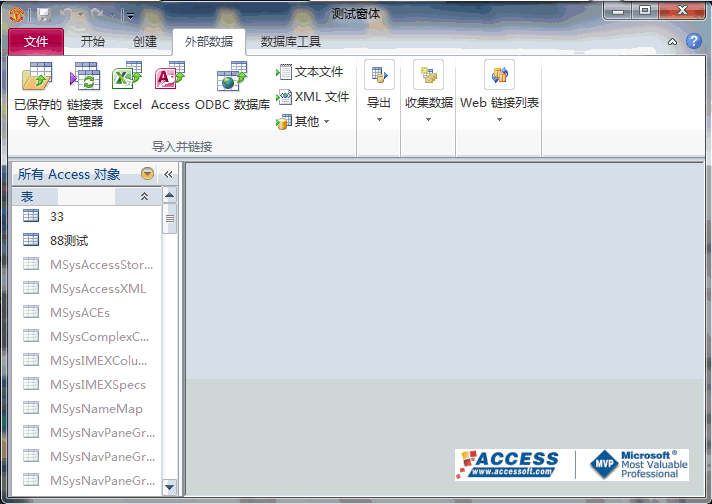Screen dimensions: 712x504
Task: Import from Excel spreadsheet icon
Action: [128, 86]
